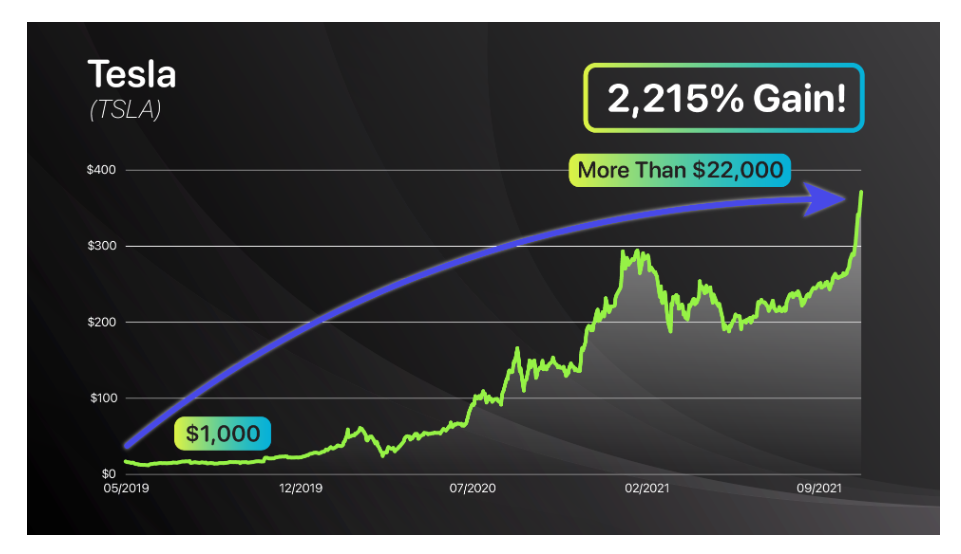
Task: Select the $300 y-axis label
Action: 101,246
